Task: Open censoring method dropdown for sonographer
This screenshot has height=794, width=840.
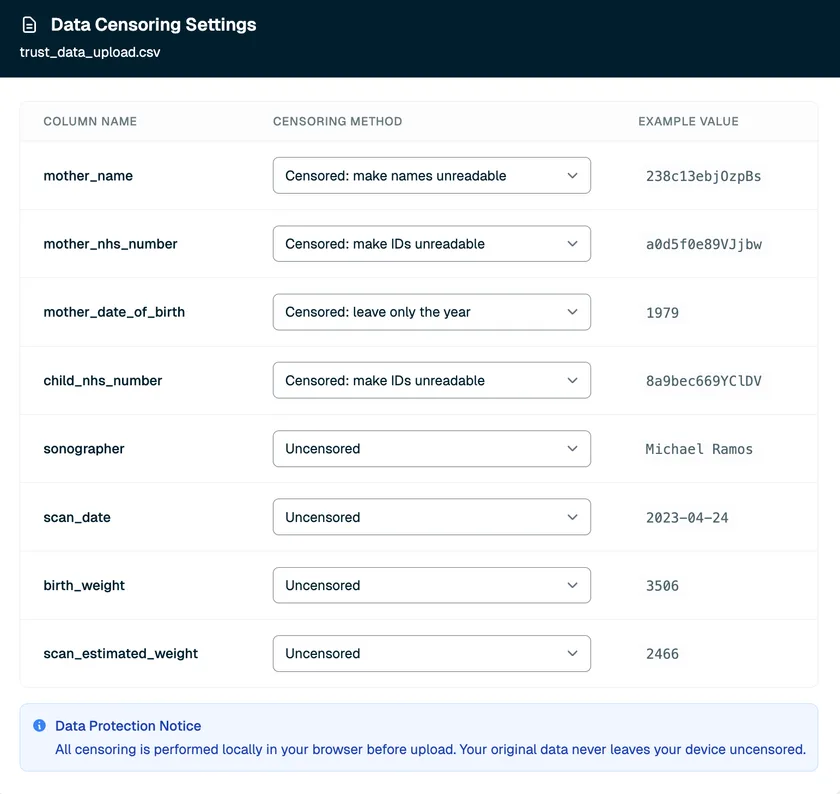Action: click(x=432, y=448)
